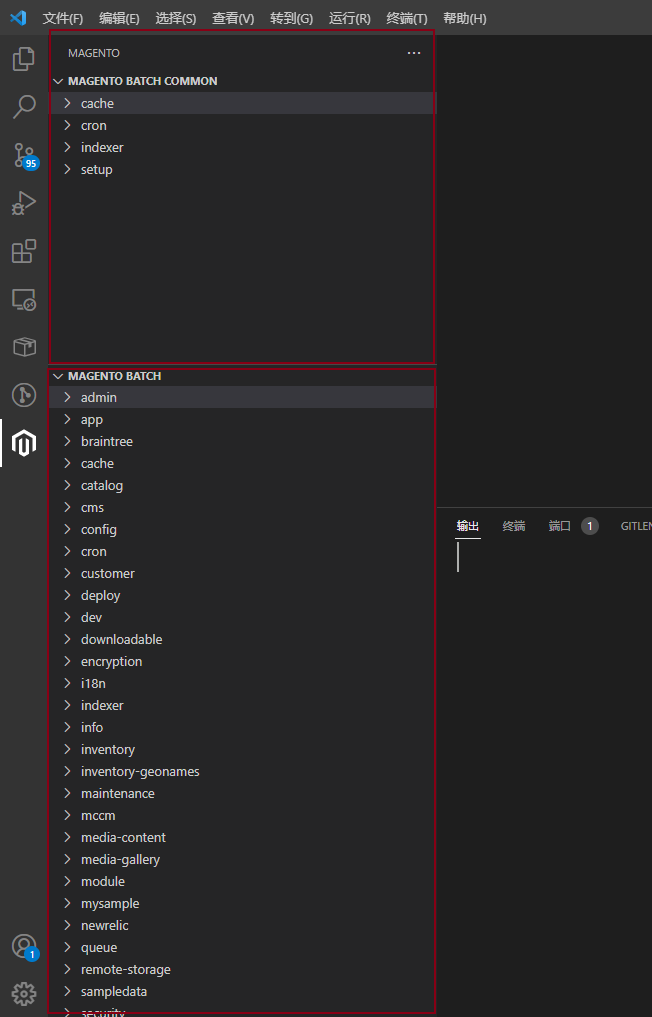Open the 选择(S) menu

[176, 18]
